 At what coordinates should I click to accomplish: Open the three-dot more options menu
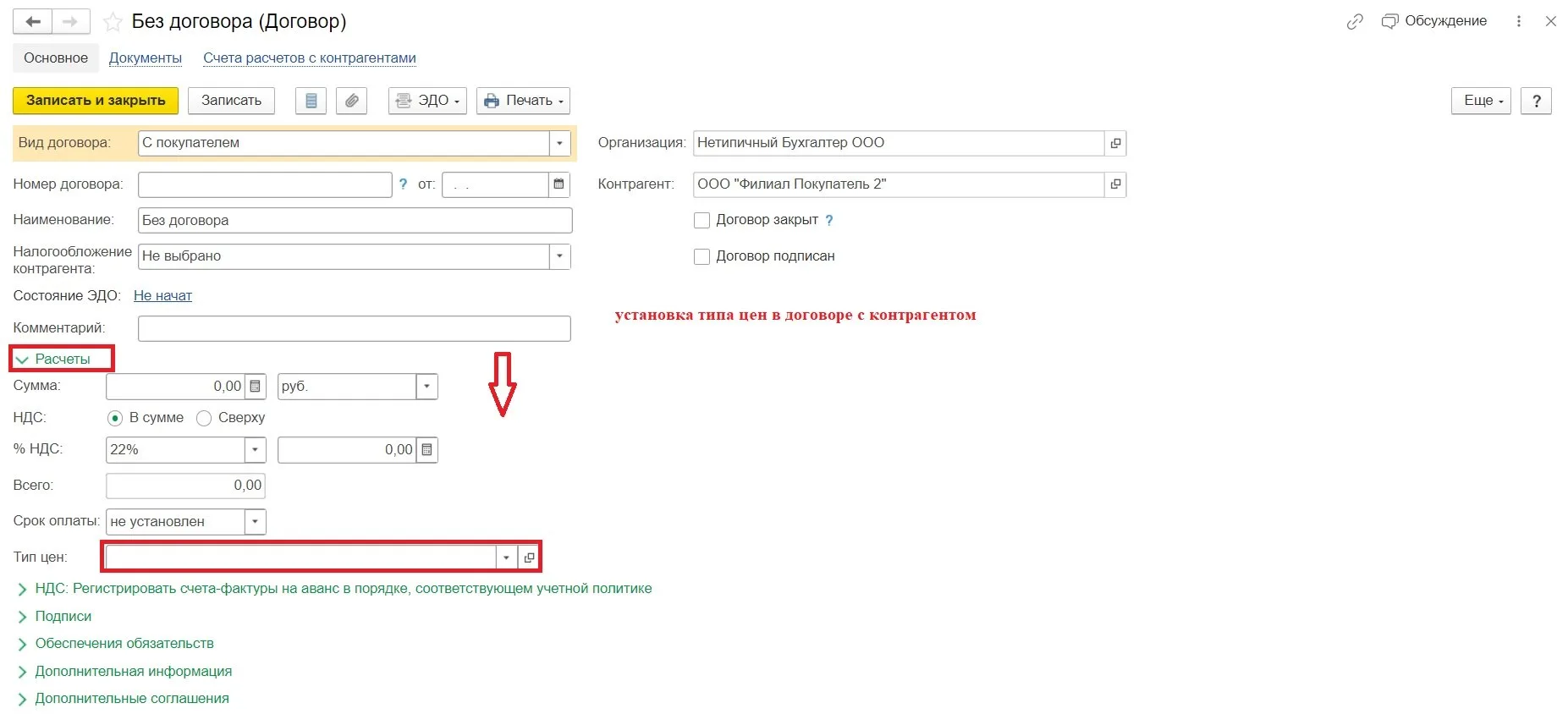coord(1519,21)
